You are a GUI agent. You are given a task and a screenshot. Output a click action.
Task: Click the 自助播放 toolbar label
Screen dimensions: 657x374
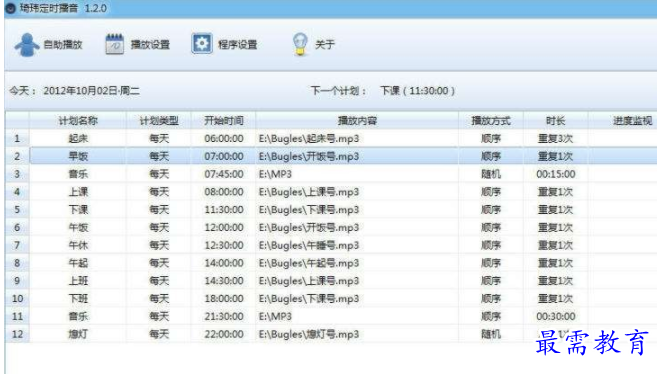point(63,44)
